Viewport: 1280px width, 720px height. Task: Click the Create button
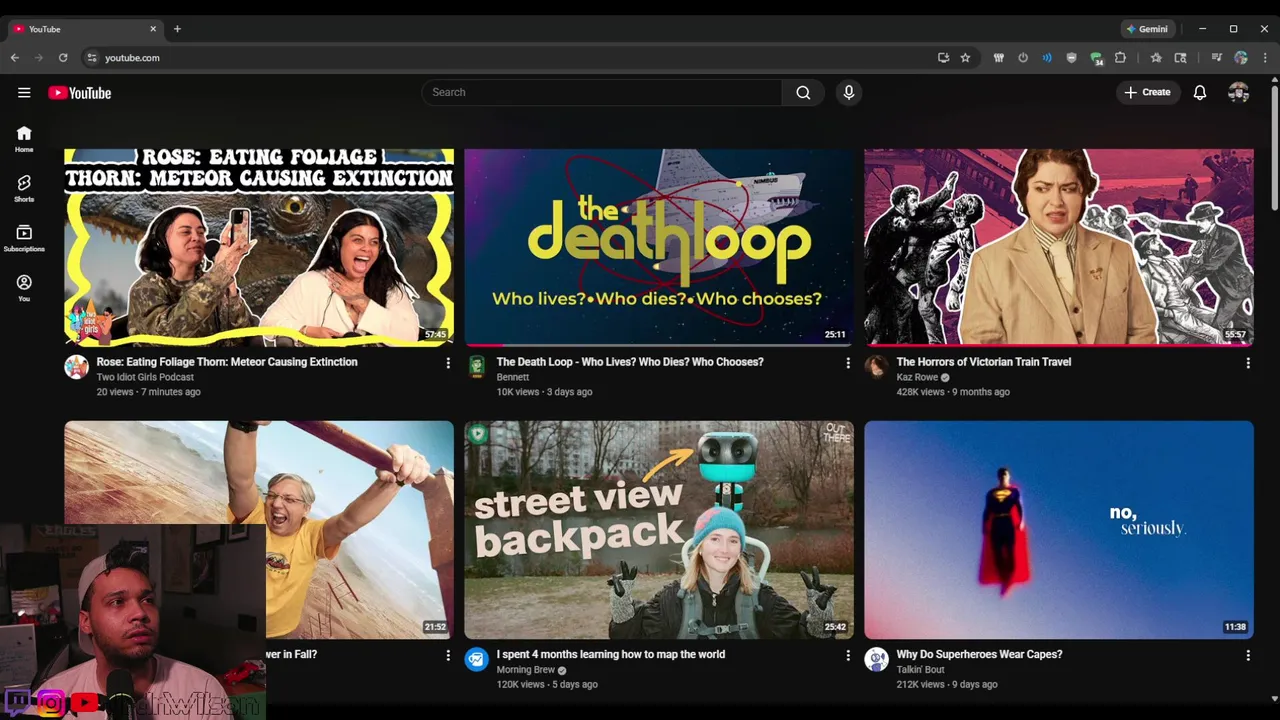(1147, 92)
